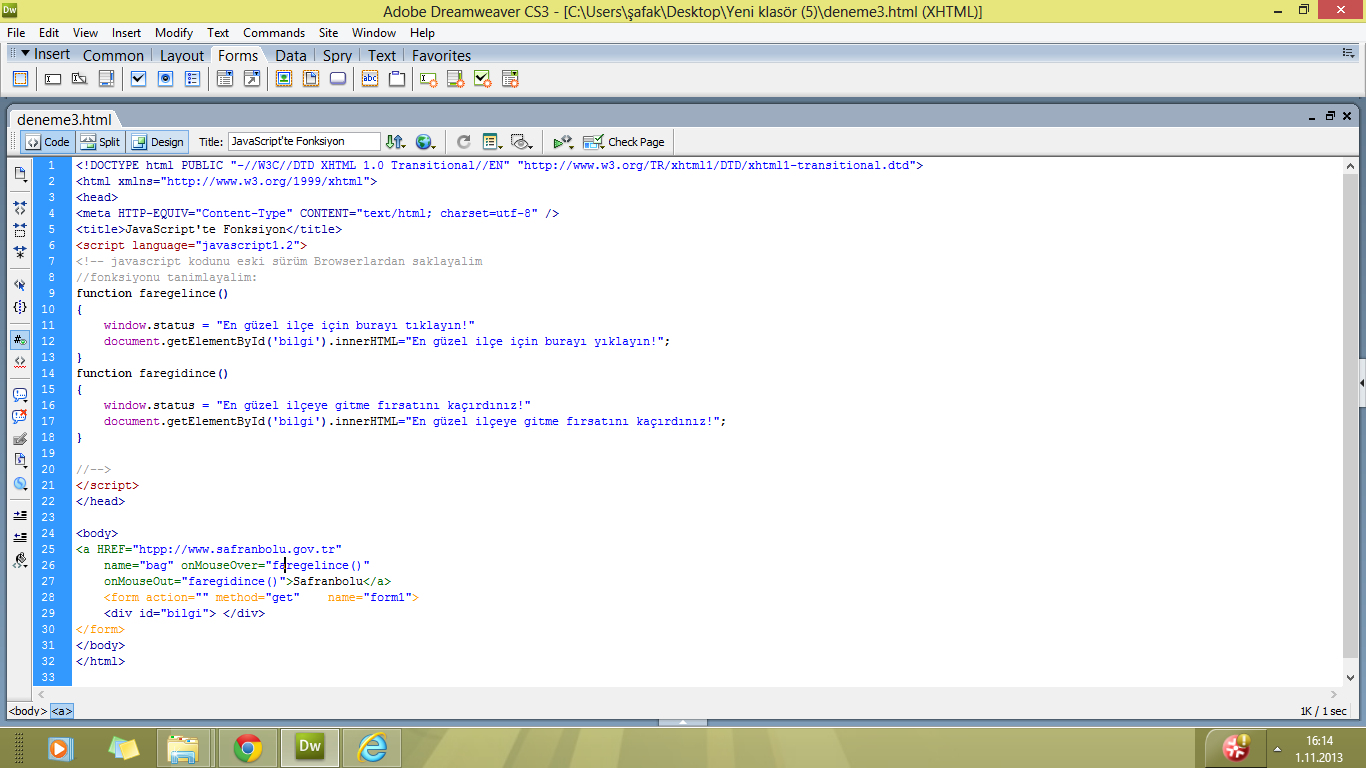Expand All collapsed code sections
Image resolution: width=1366 pixels, height=768 pixels.
20,252
